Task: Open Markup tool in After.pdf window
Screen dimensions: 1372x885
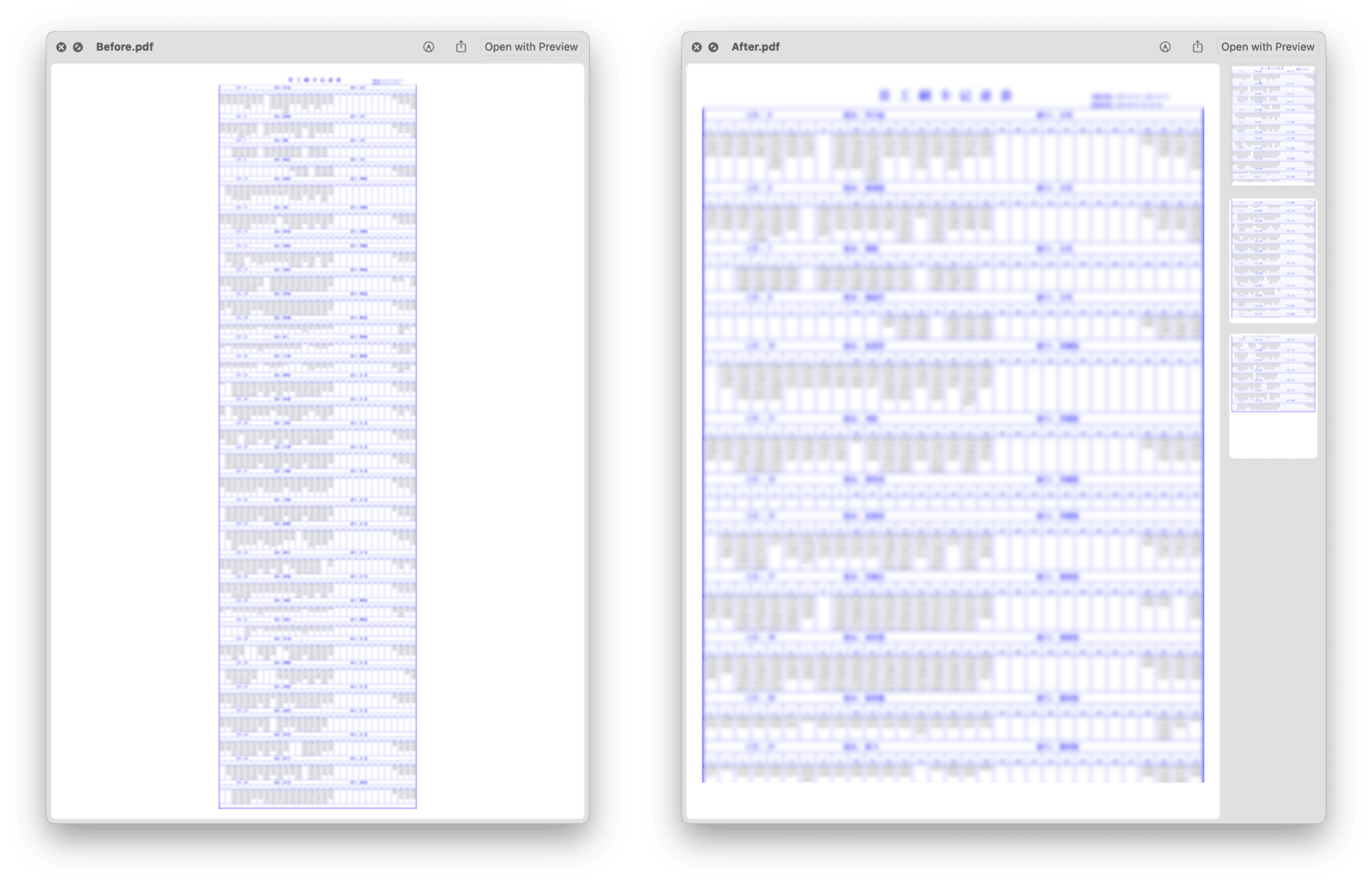Action: click(1165, 47)
